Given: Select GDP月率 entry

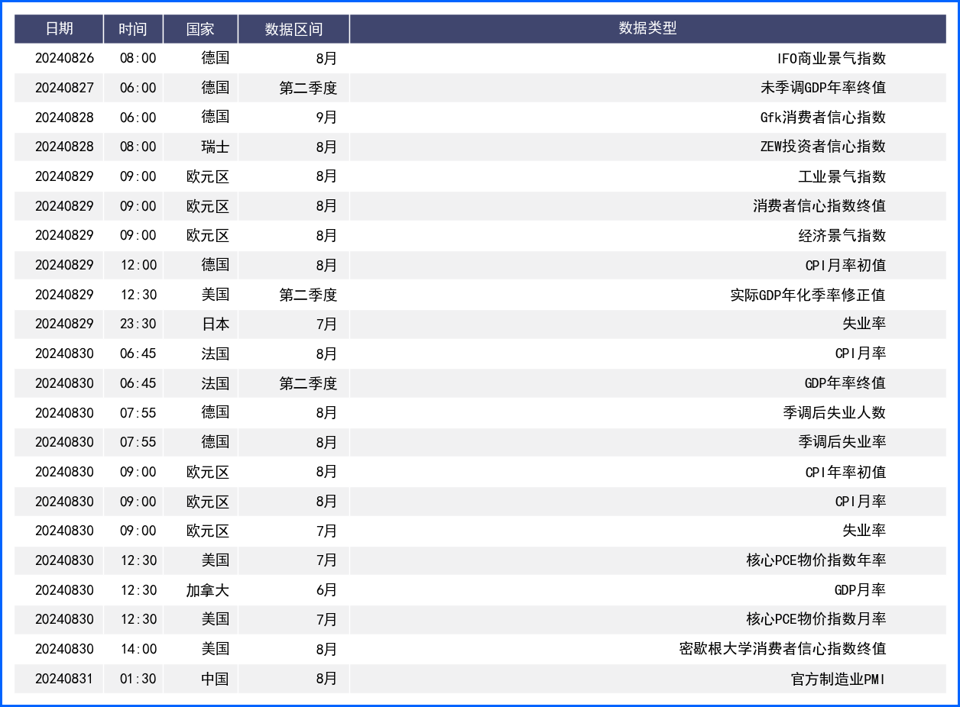Looking at the screenshot, I should tap(860, 590).
